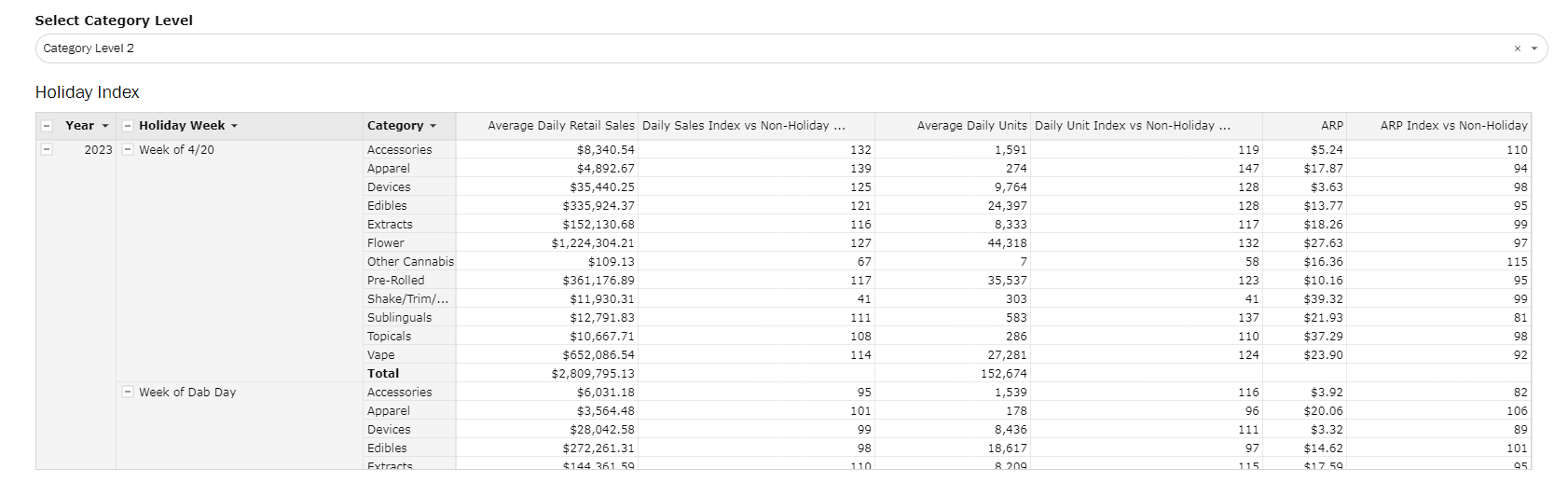1568x483 pixels.
Task: Collapse the Week of Dab Day group
Action: pos(128,393)
